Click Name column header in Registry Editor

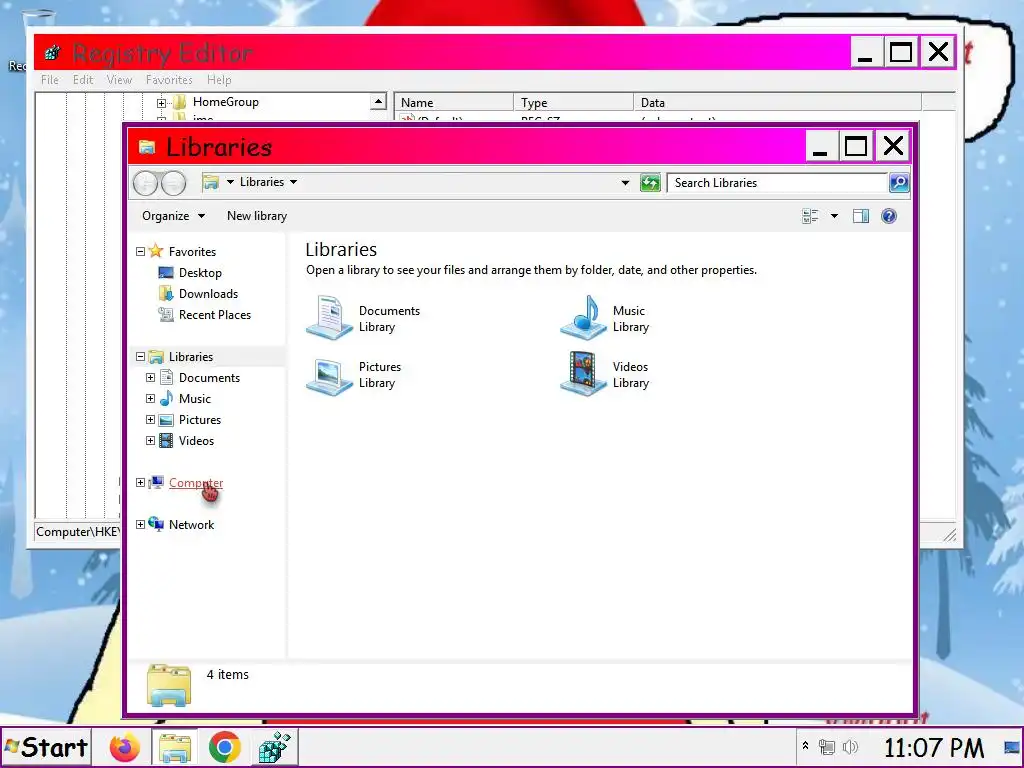[x=454, y=103]
